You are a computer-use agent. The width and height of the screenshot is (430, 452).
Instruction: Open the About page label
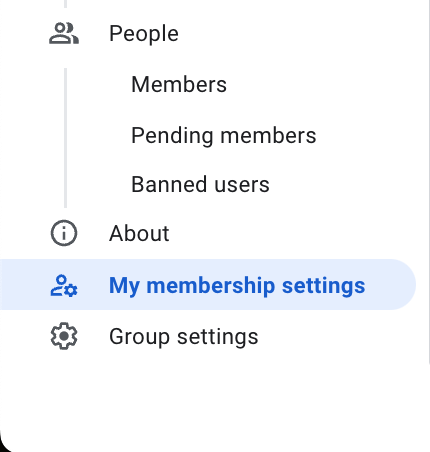click(139, 233)
